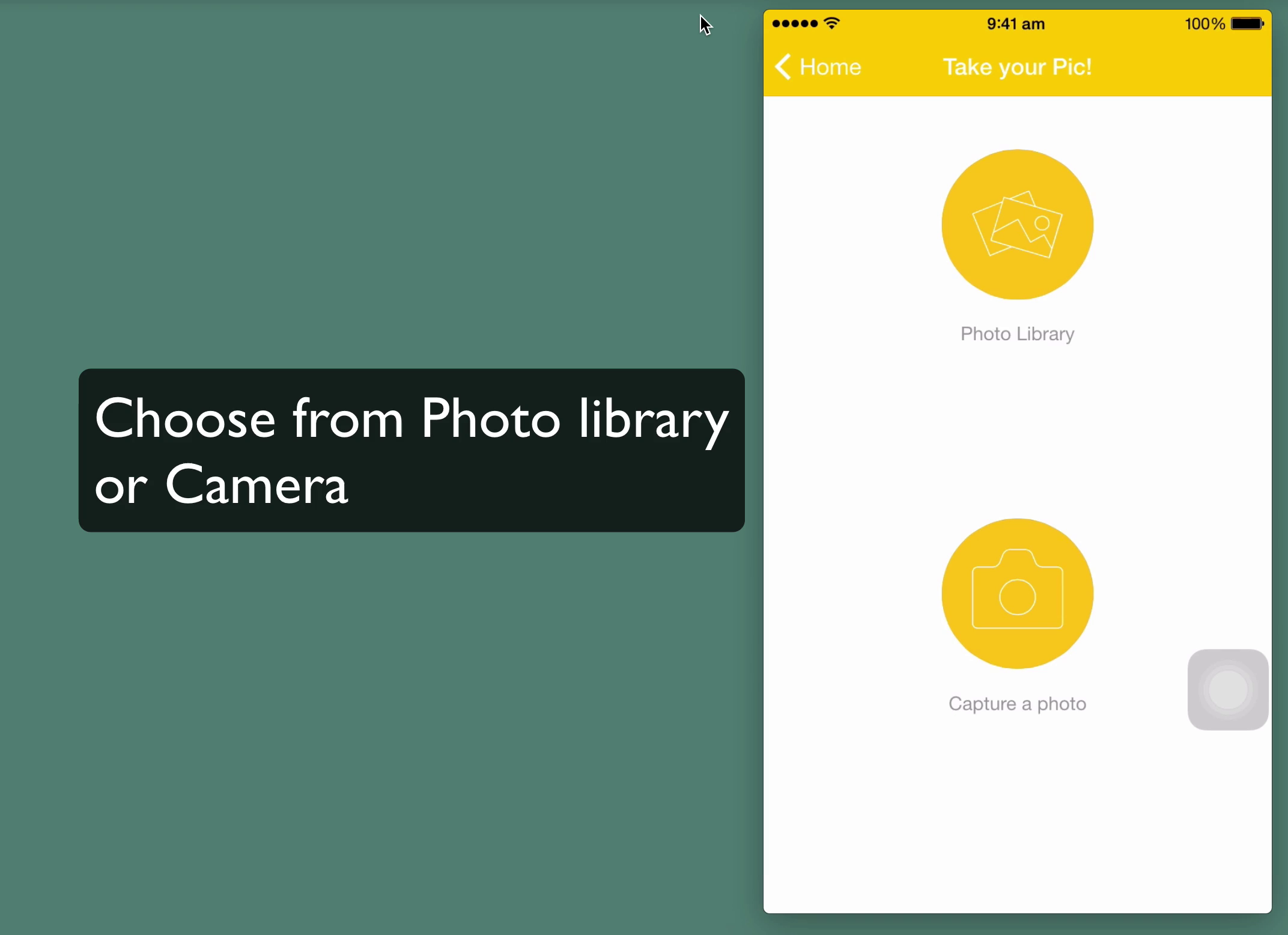This screenshot has width=1288, height=935.
Task: Click the 9:41 am clock
Action: pos(1016,24)
